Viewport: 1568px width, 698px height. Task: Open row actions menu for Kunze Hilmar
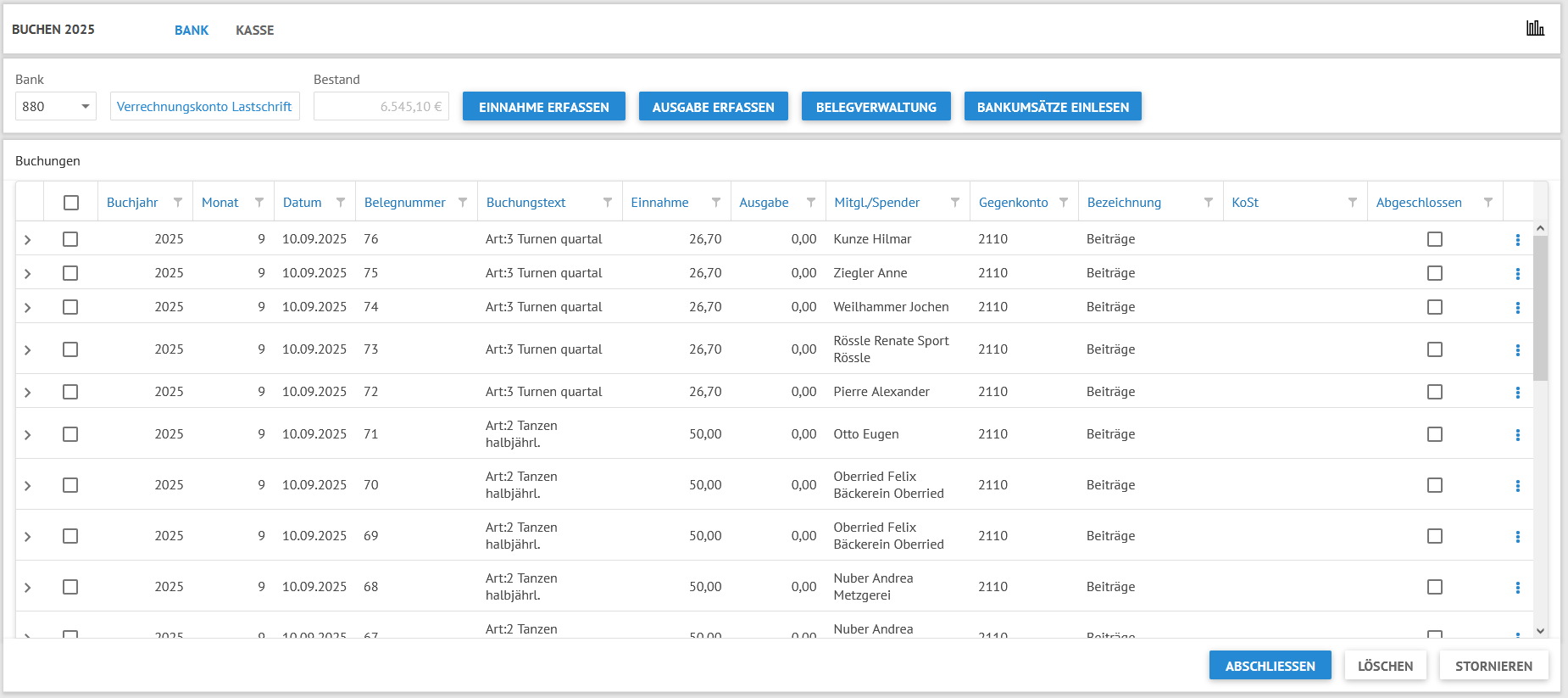click(1517, 240)
